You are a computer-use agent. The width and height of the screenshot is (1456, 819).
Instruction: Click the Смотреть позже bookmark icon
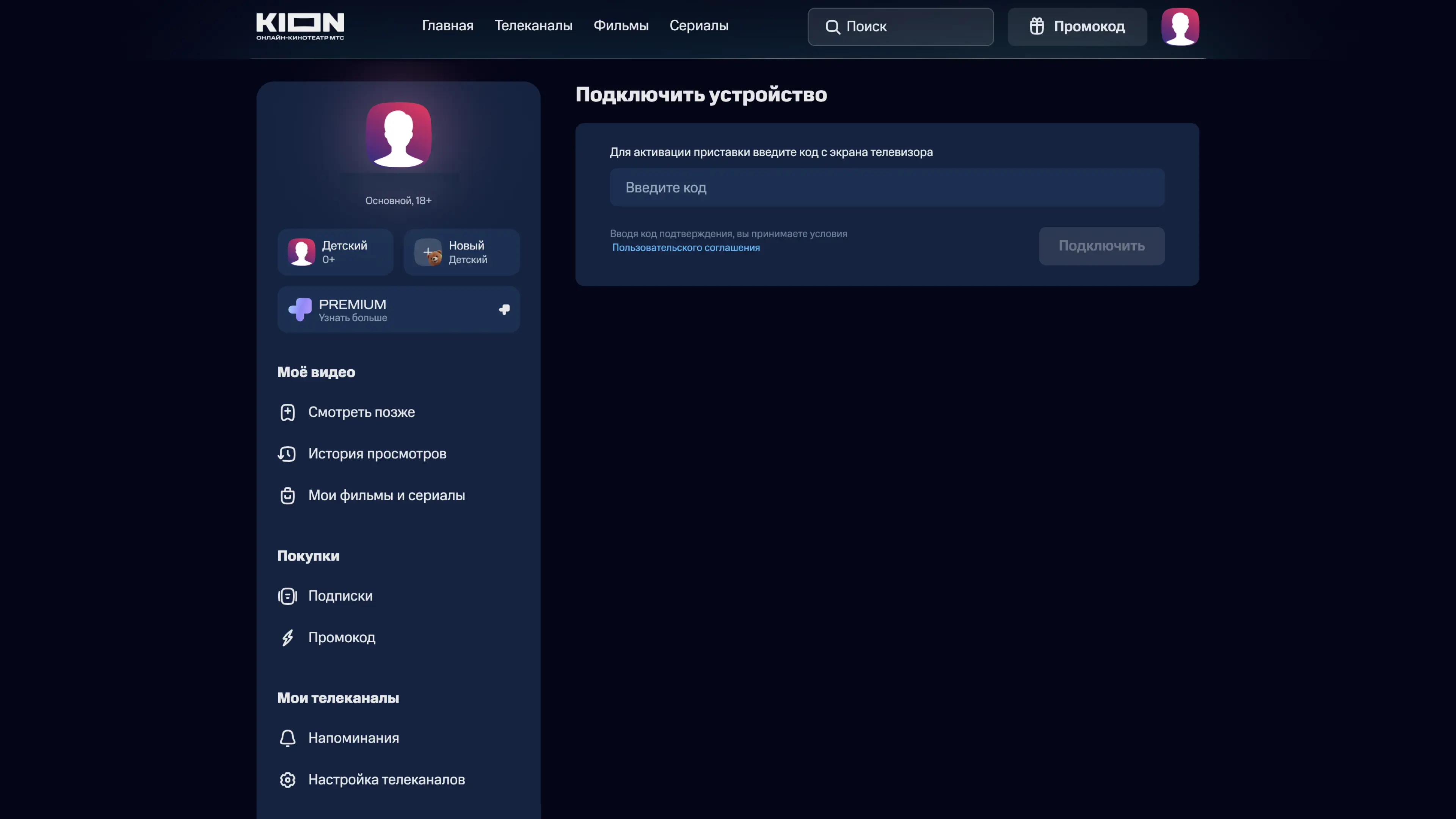pos(288,412)
